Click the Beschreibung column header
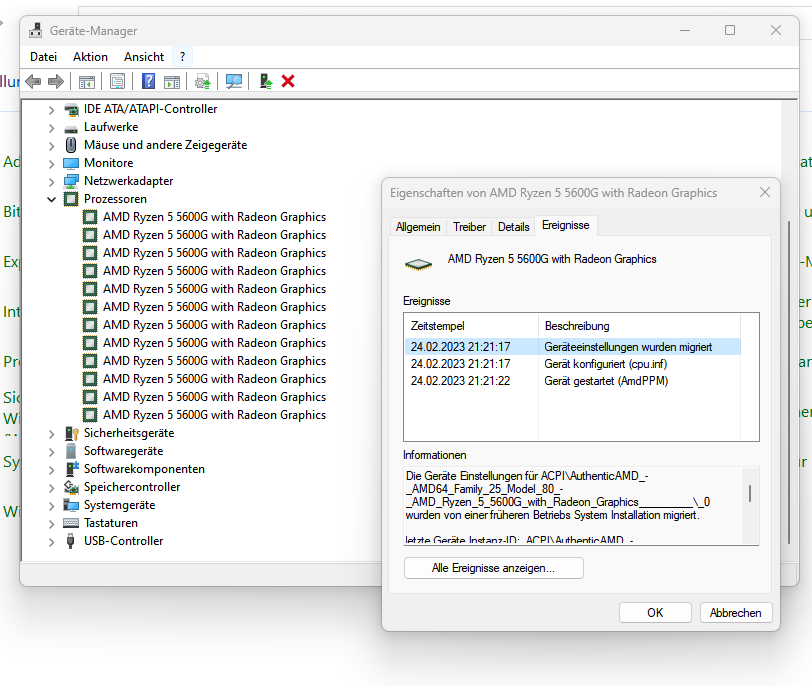Image resolution: width=812 pixels, height=686 pixels. (x=640, y=326)
